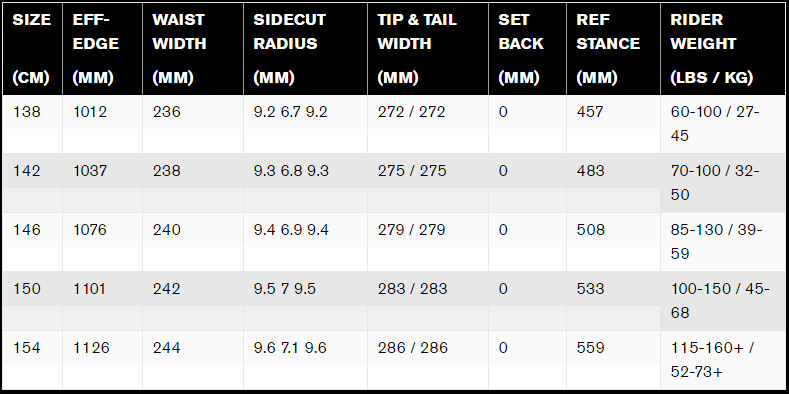Viewport: 789px width, 394px height.
Task: Select rider weight 100-150 / 45-68
Action: (x=720, y=301)
